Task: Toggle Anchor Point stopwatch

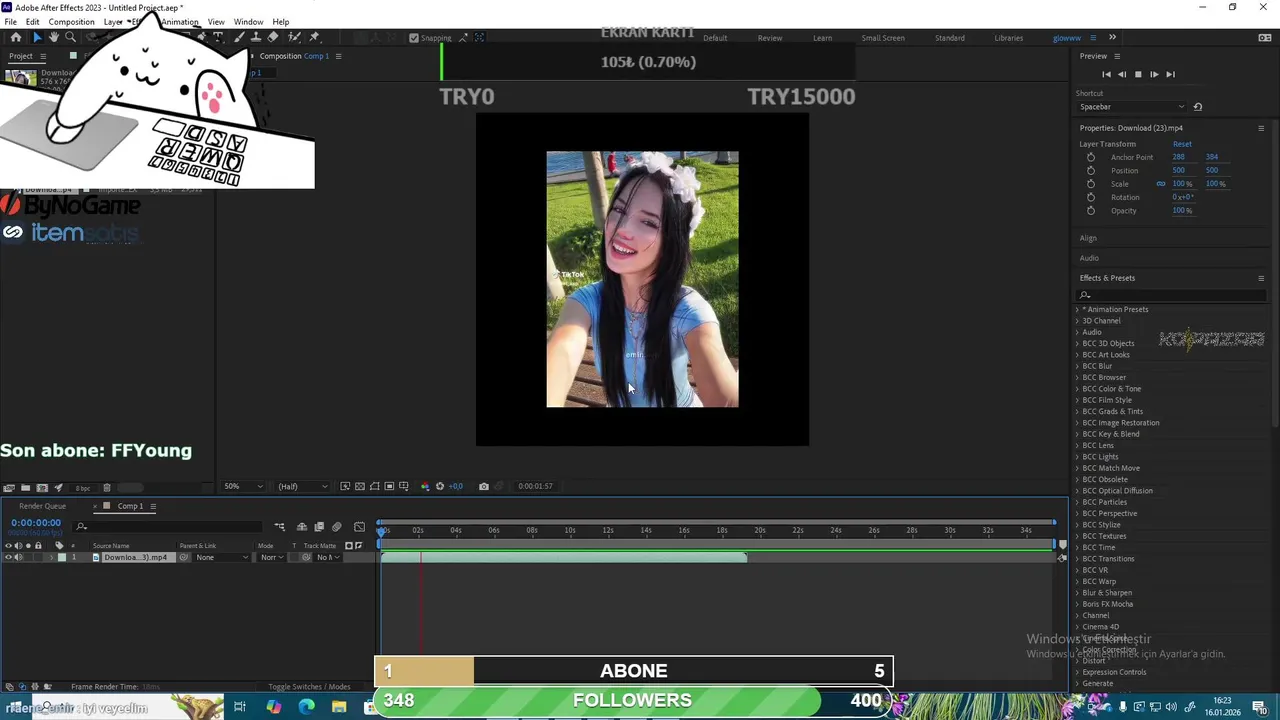Action: pyautogui.click(x=1091, y=157)
